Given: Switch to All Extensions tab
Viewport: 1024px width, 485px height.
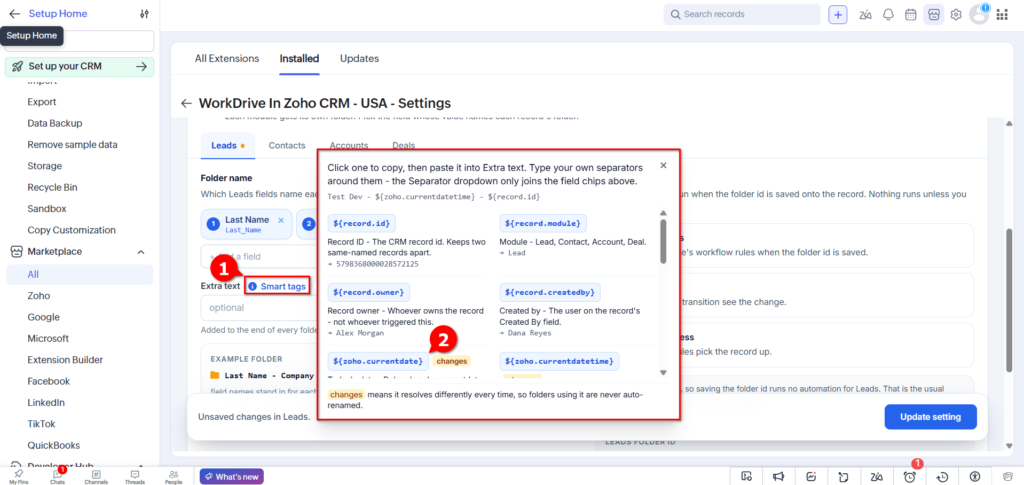Looking at the screenshot, I should 227,58.
